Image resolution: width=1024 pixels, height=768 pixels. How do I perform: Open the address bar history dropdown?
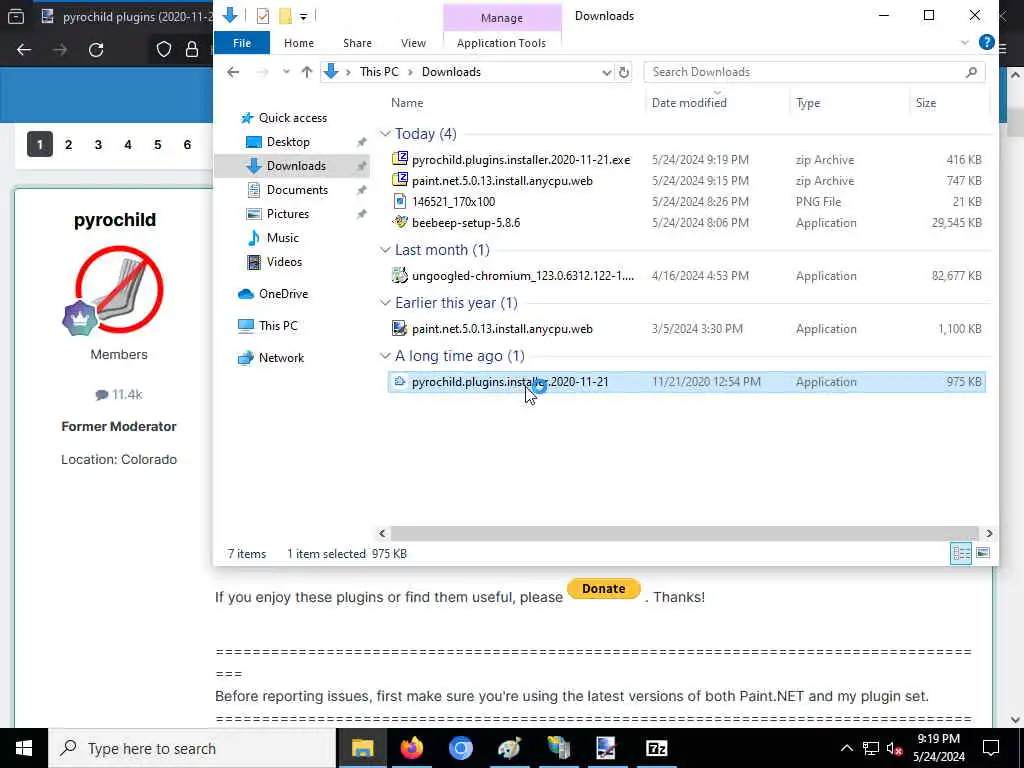pos(607,72)
